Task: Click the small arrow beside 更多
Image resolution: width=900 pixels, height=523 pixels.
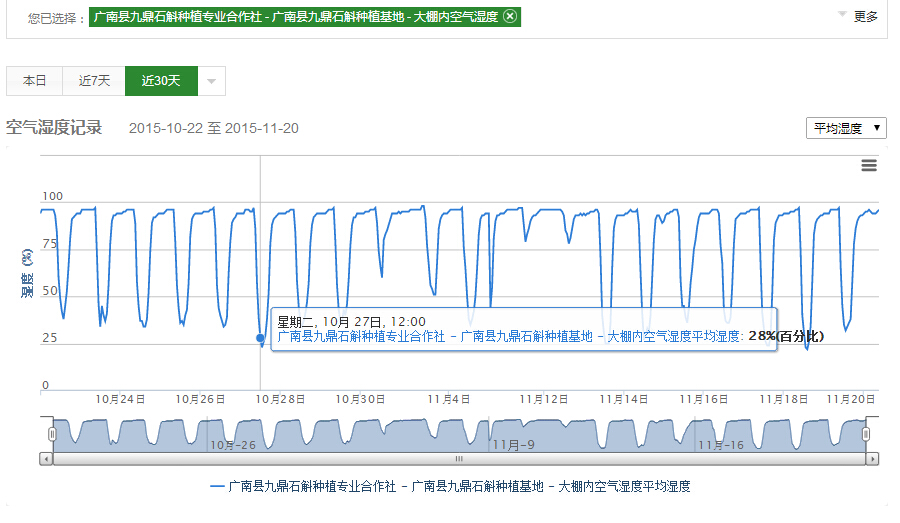Action: tap(842, 15)
